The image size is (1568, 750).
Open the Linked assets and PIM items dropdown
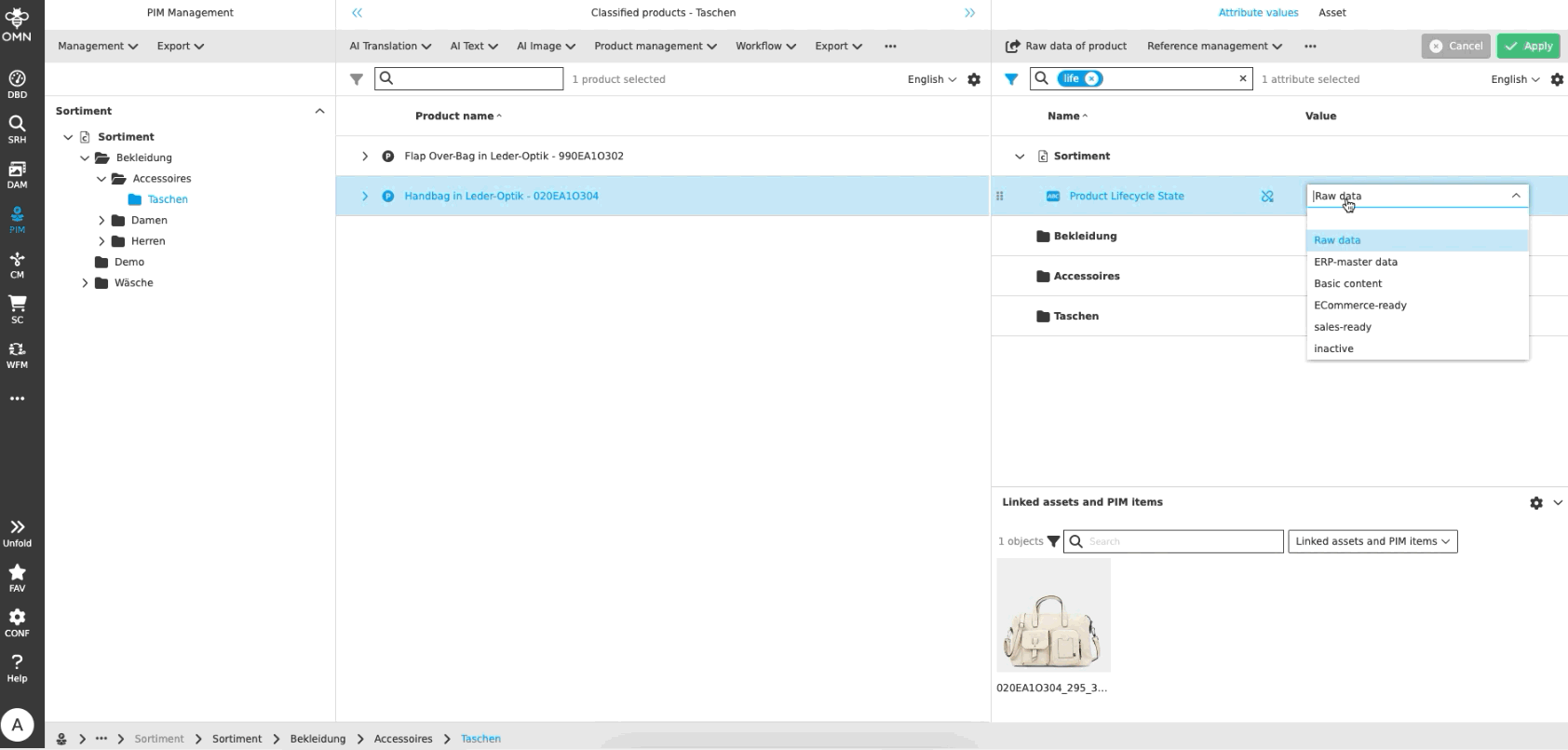pyautogui.click(x=1372, y=541)
